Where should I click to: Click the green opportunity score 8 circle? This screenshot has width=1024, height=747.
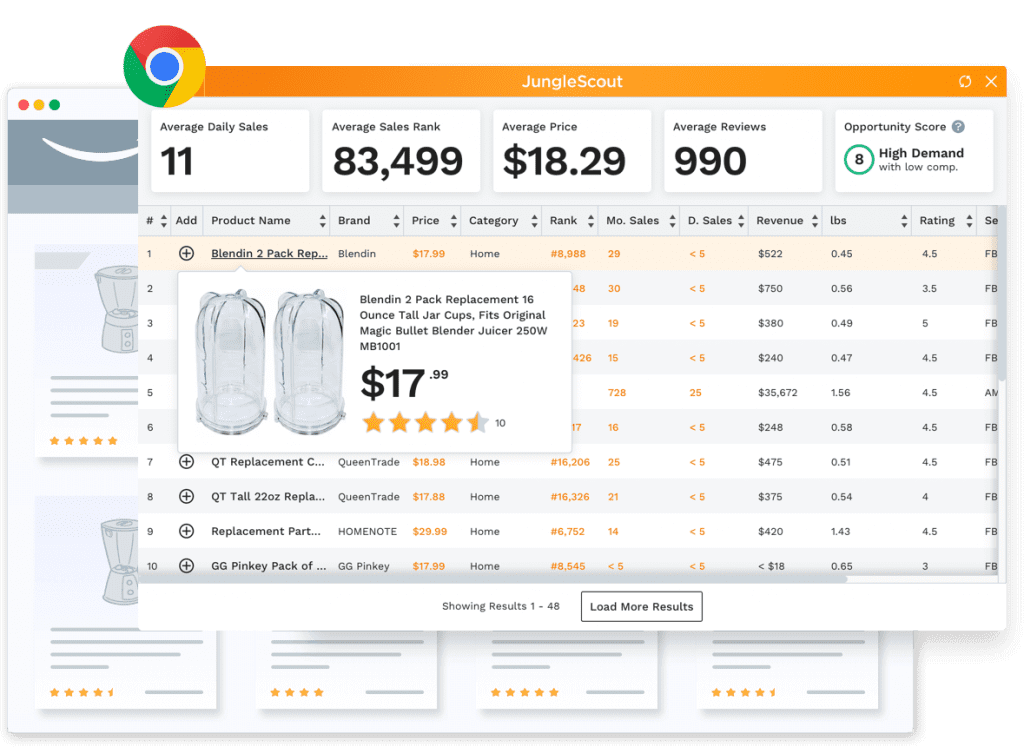click(858, 160)
